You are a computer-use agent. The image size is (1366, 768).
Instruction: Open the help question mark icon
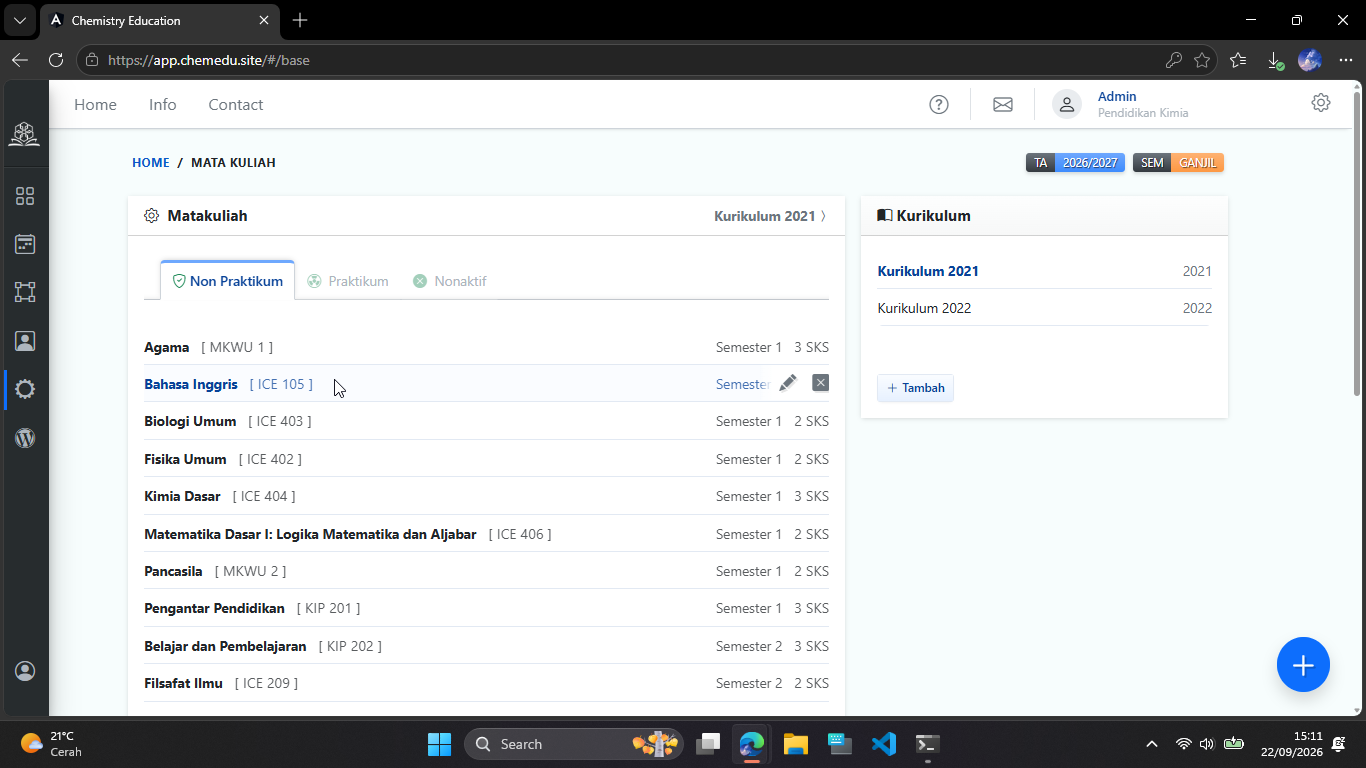tap(939, 104)
